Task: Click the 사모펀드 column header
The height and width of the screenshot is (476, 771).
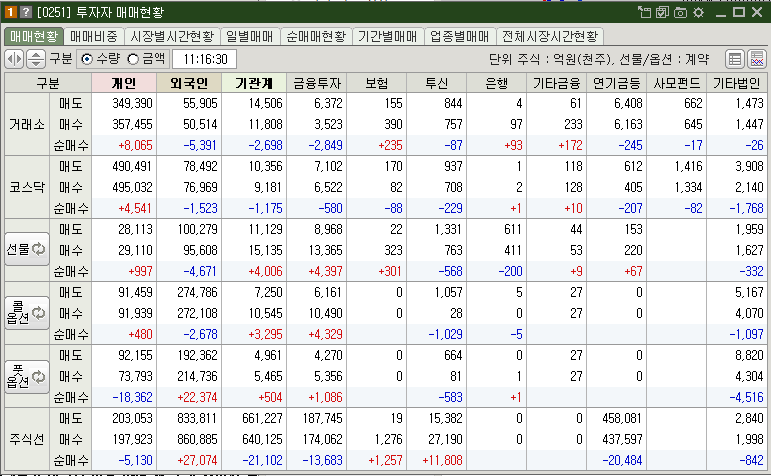Action: pos(677,83)
